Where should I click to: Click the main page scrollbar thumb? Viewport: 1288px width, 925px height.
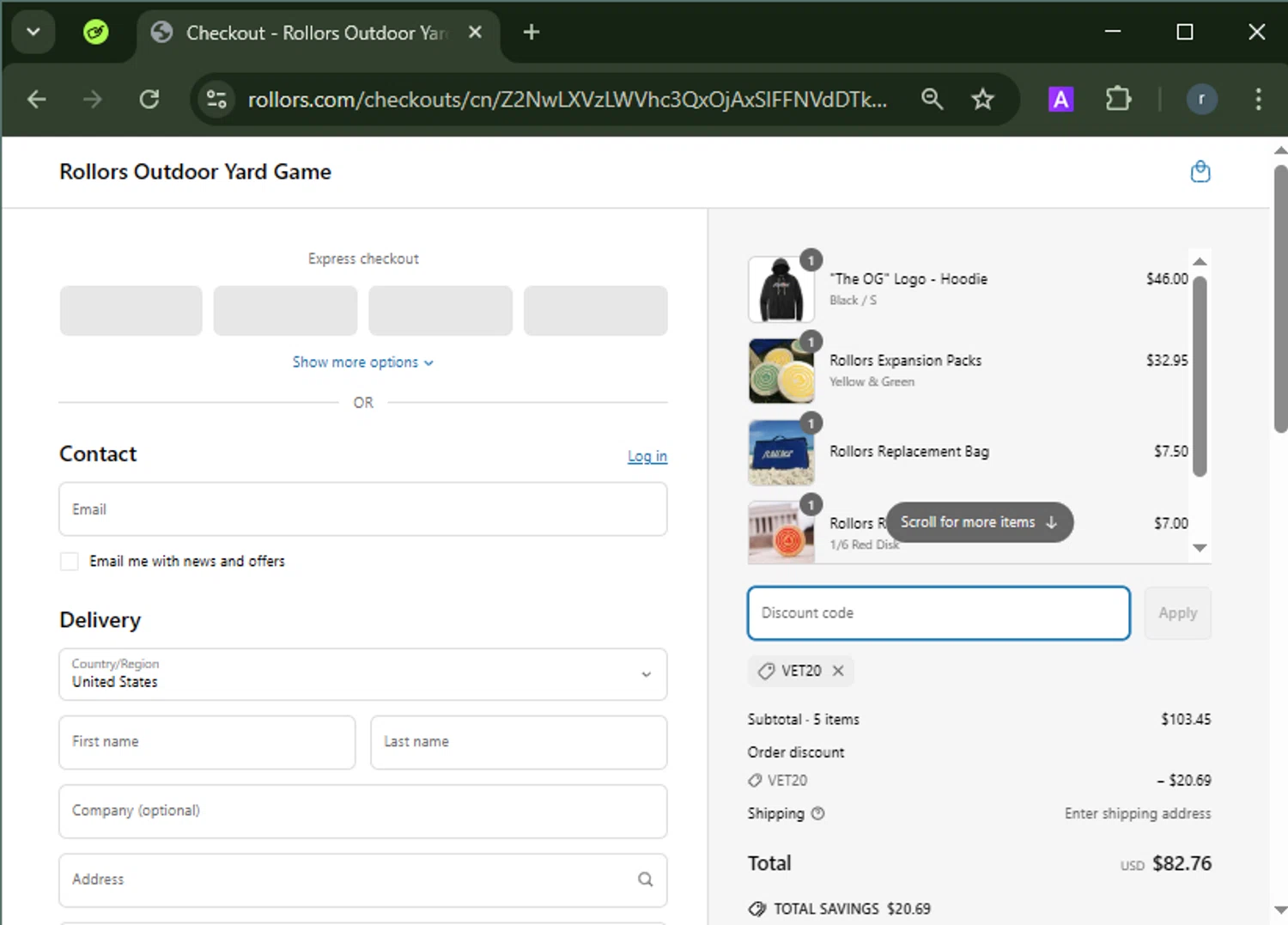pos(1280,298)
